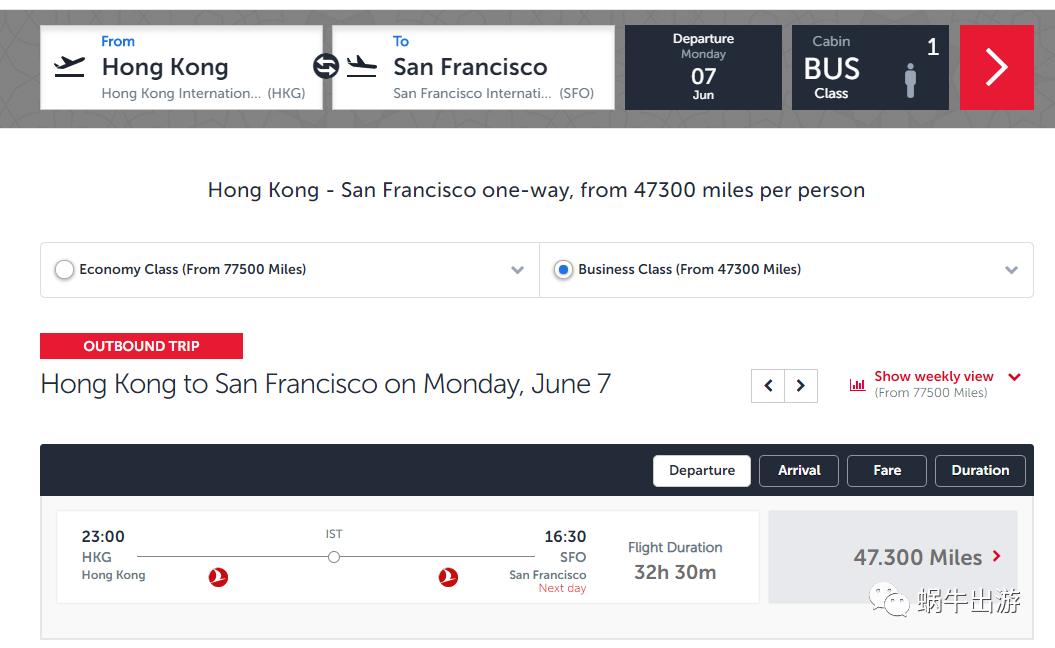Click the passenger count person icon
The height and width of the screenshot is (648, 1055).
click(x=910, y=80)
